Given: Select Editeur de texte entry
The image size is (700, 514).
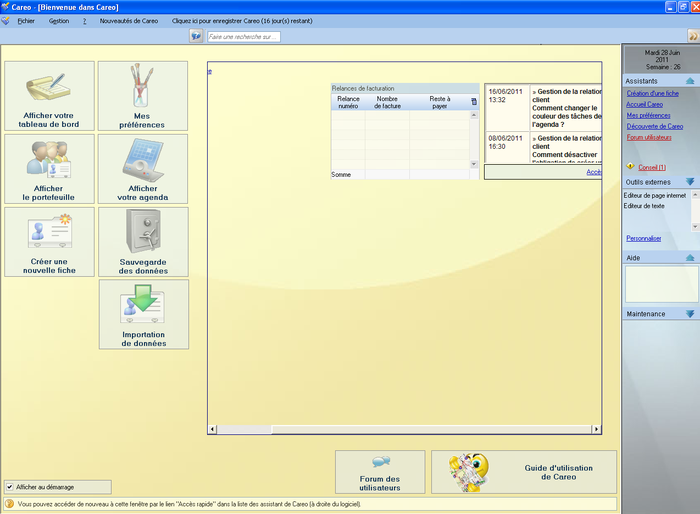Looking at the screenshot, I should pos(644,206).
